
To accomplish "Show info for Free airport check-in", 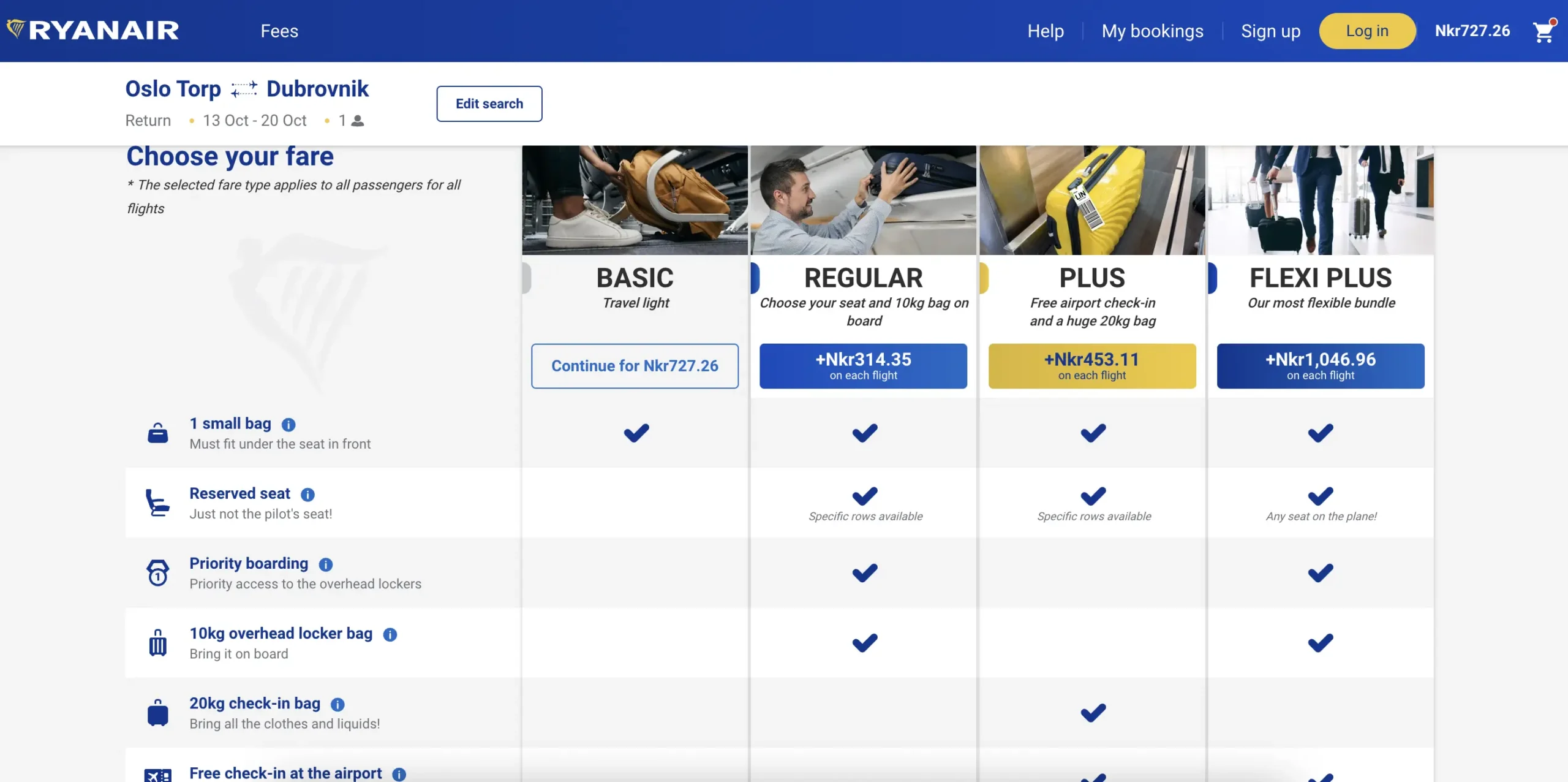I will 399,774.
